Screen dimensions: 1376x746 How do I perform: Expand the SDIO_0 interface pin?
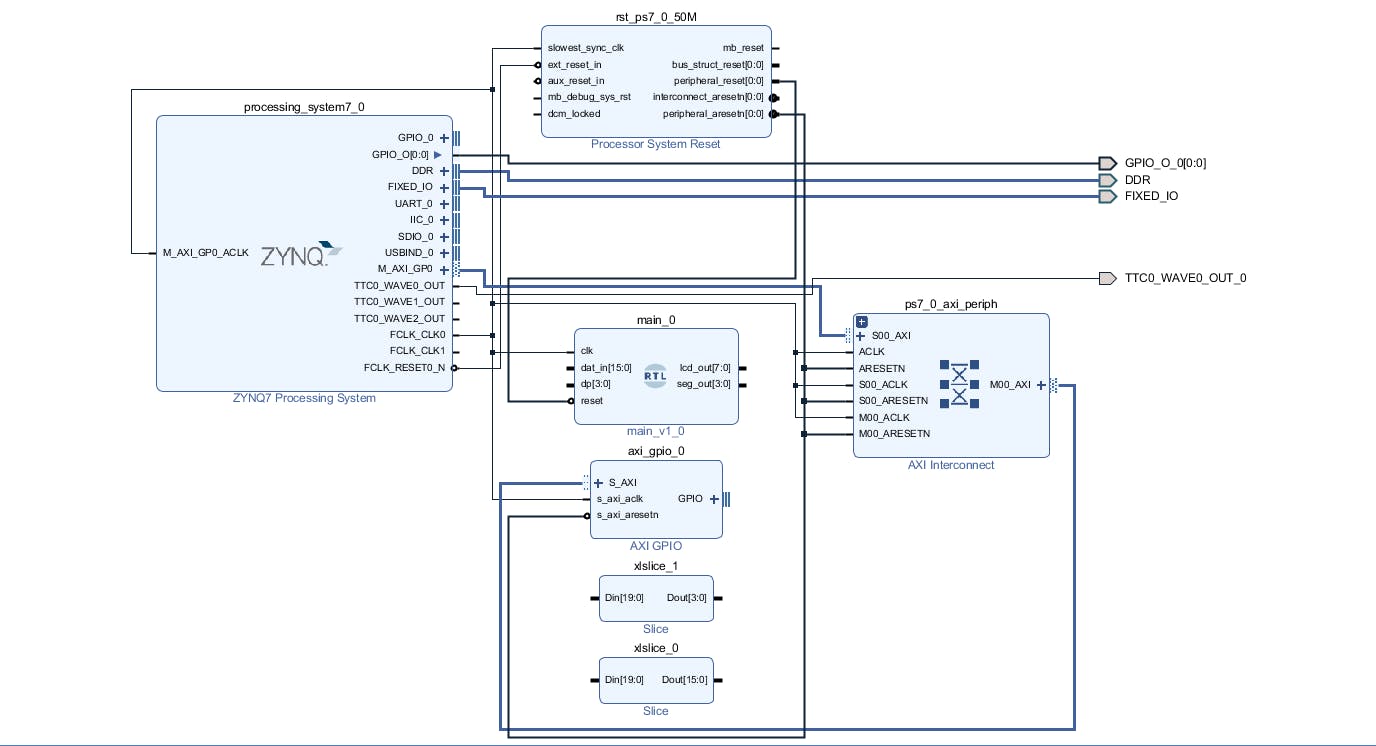pos(444,237)
